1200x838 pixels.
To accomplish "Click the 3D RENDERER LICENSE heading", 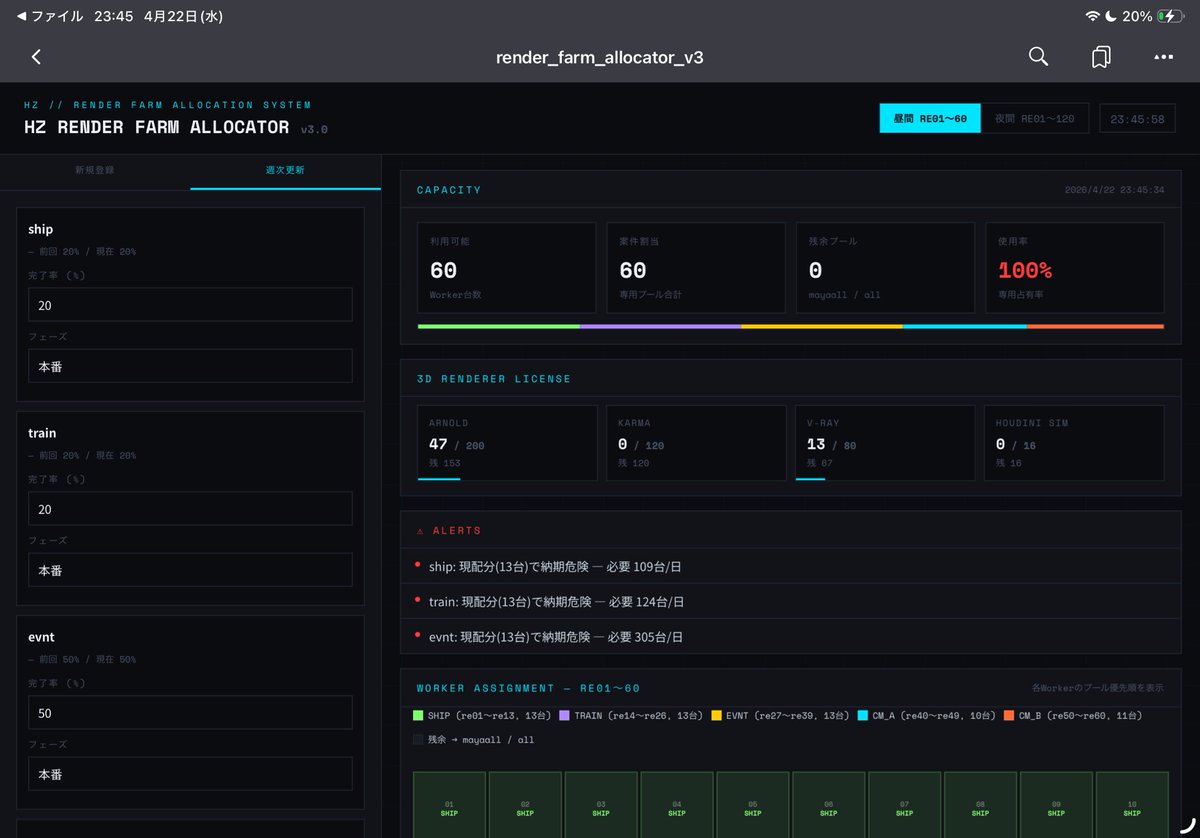I will pos(494,379).
